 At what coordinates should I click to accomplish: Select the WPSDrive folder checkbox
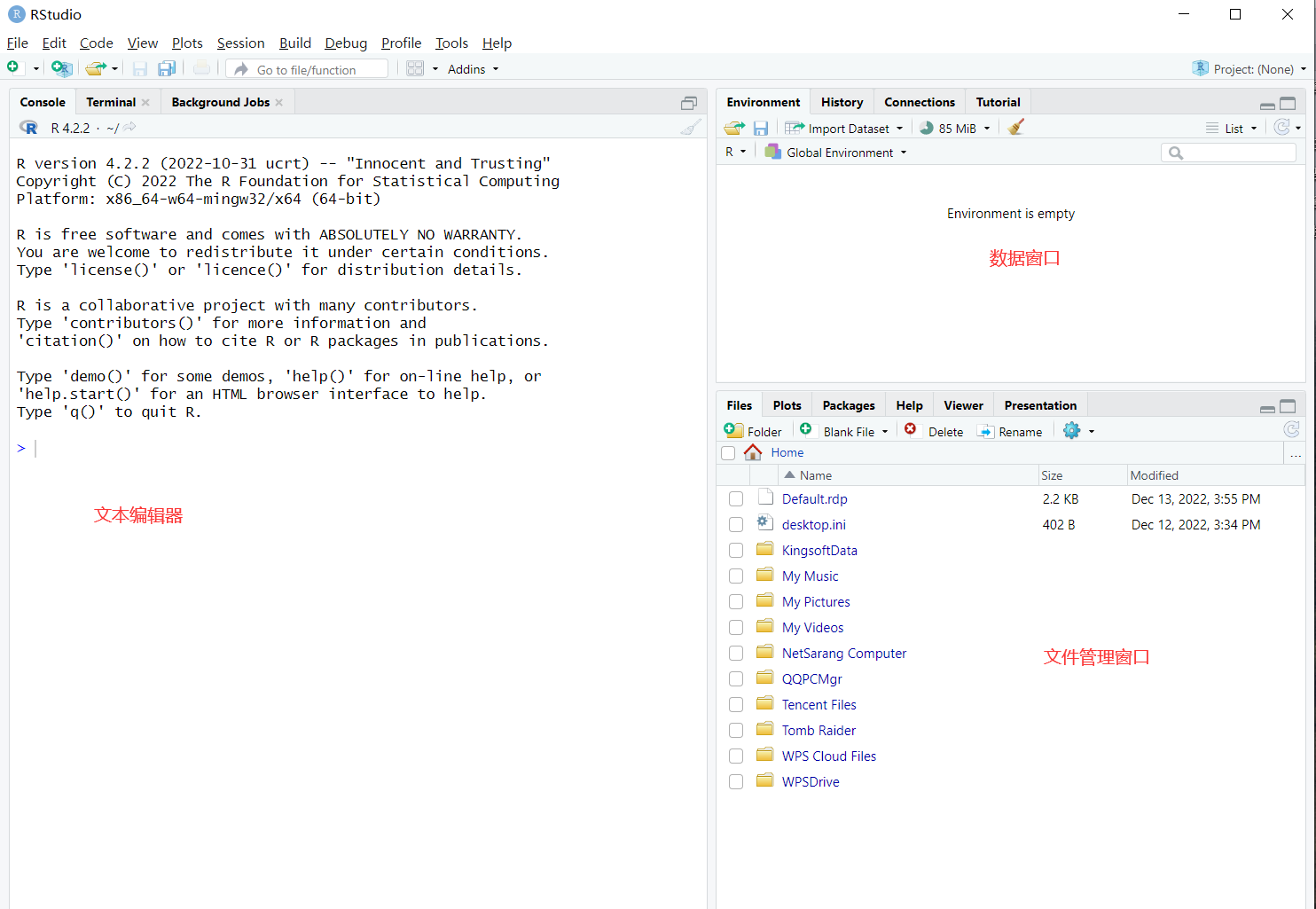pyautogui.click(x=736, y=782)
